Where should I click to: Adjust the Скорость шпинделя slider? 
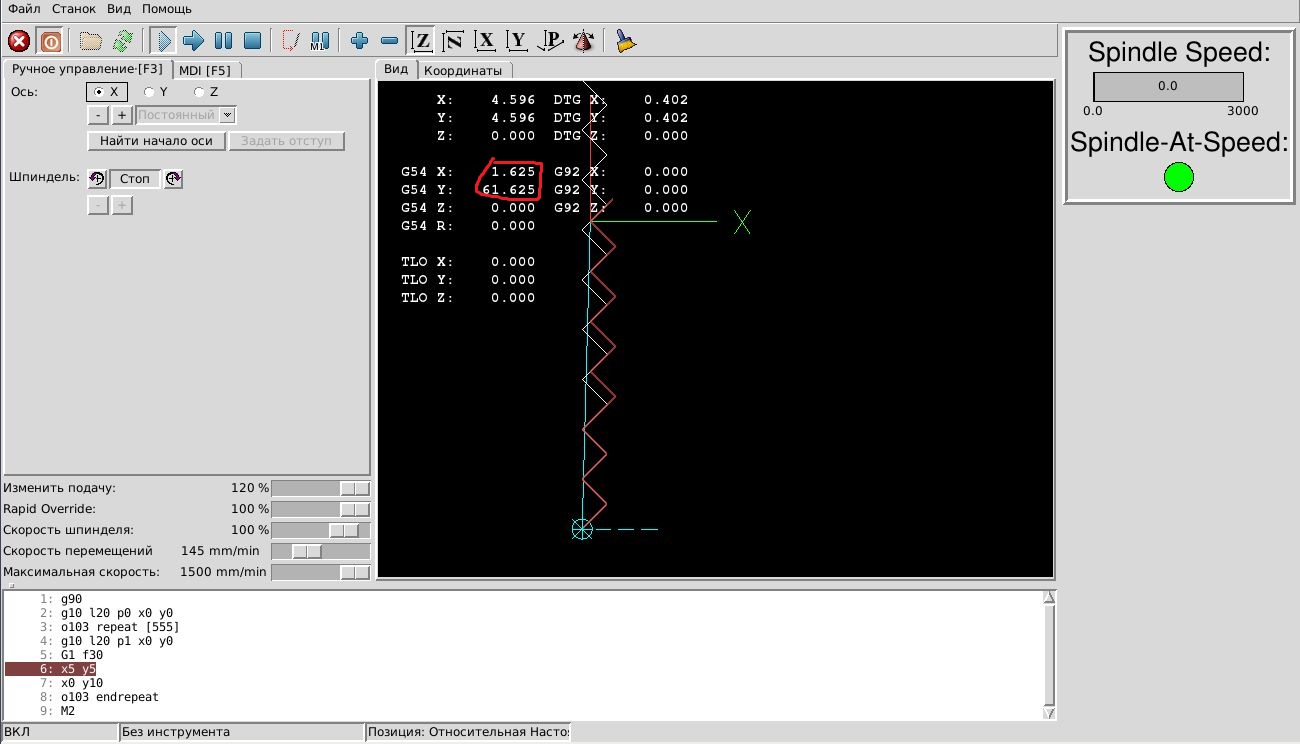pos(321,530)
